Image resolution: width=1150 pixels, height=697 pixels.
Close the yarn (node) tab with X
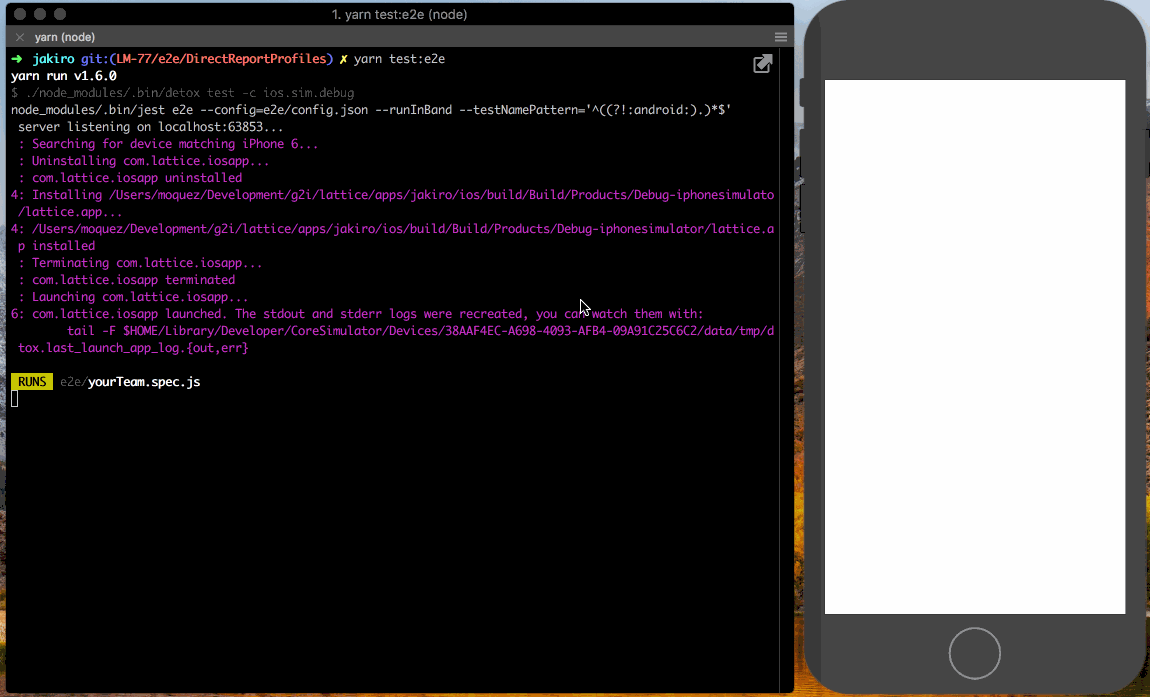tap(19, 37)
